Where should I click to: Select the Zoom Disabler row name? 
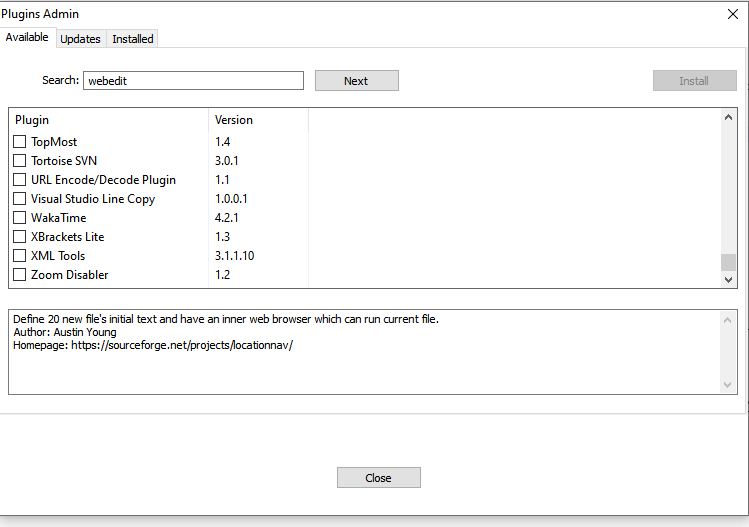pos(70,275)
